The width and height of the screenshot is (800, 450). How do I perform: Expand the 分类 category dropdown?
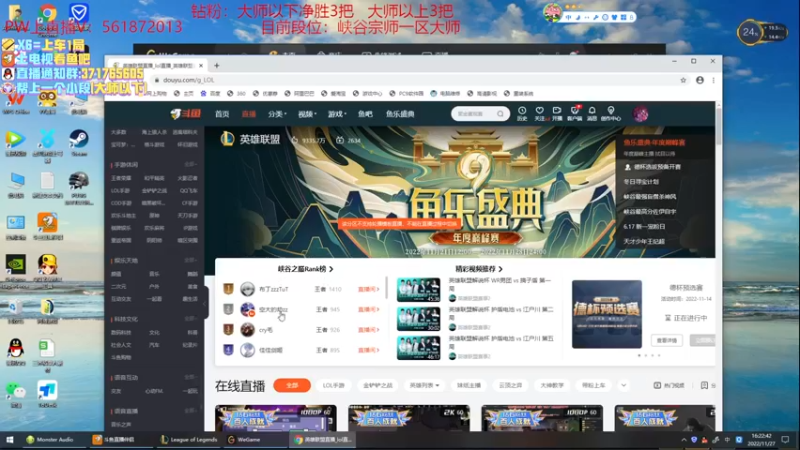click(x=277, y=114)
